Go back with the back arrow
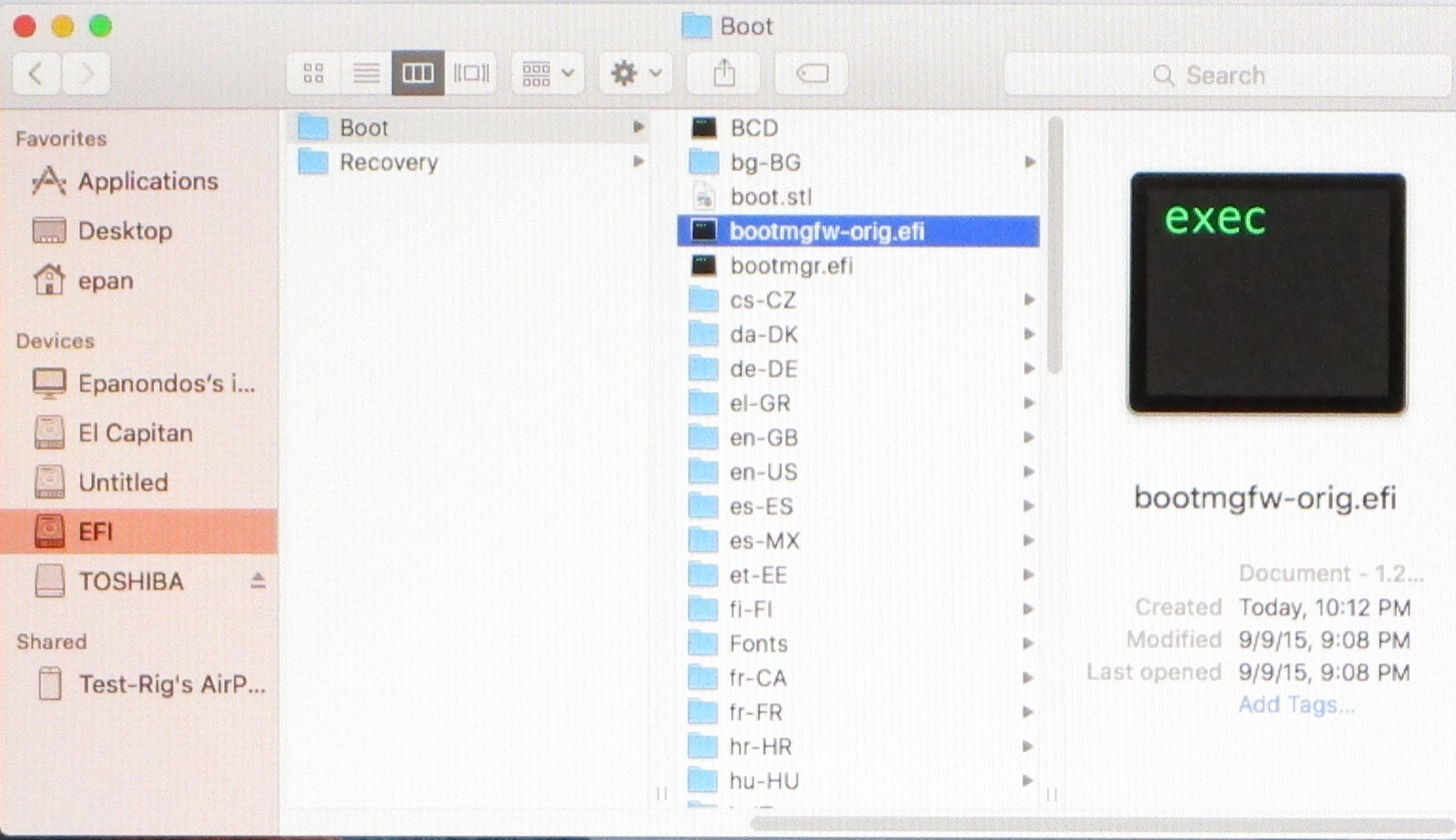Image resolution: width=1456 pixels, height=840 pixels. pyautogui.click(x=36, y=74)
